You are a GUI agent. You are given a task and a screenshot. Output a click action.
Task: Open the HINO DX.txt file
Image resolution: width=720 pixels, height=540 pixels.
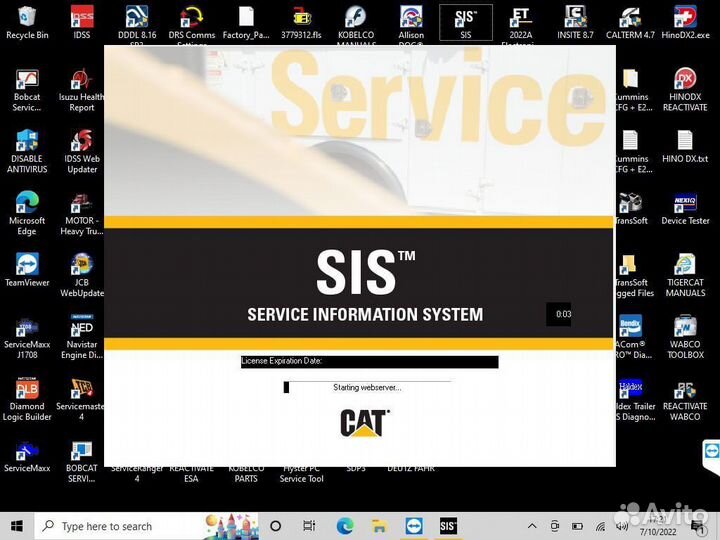(685, 147)
